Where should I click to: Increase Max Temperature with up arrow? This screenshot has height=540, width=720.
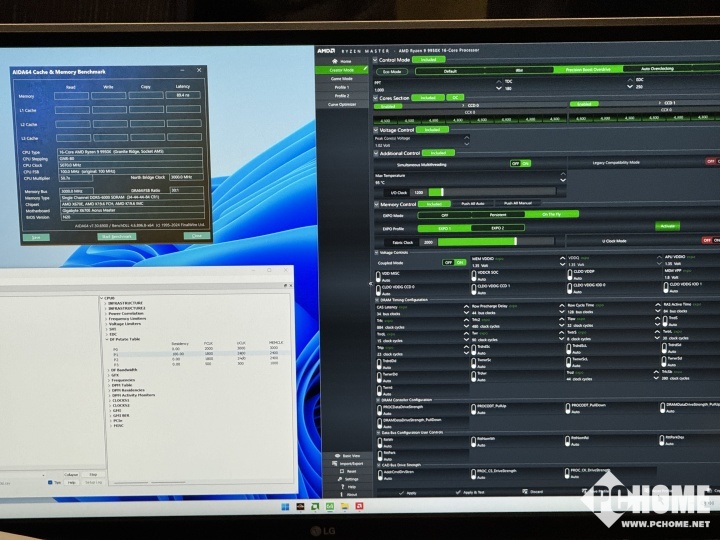[563, 174]
